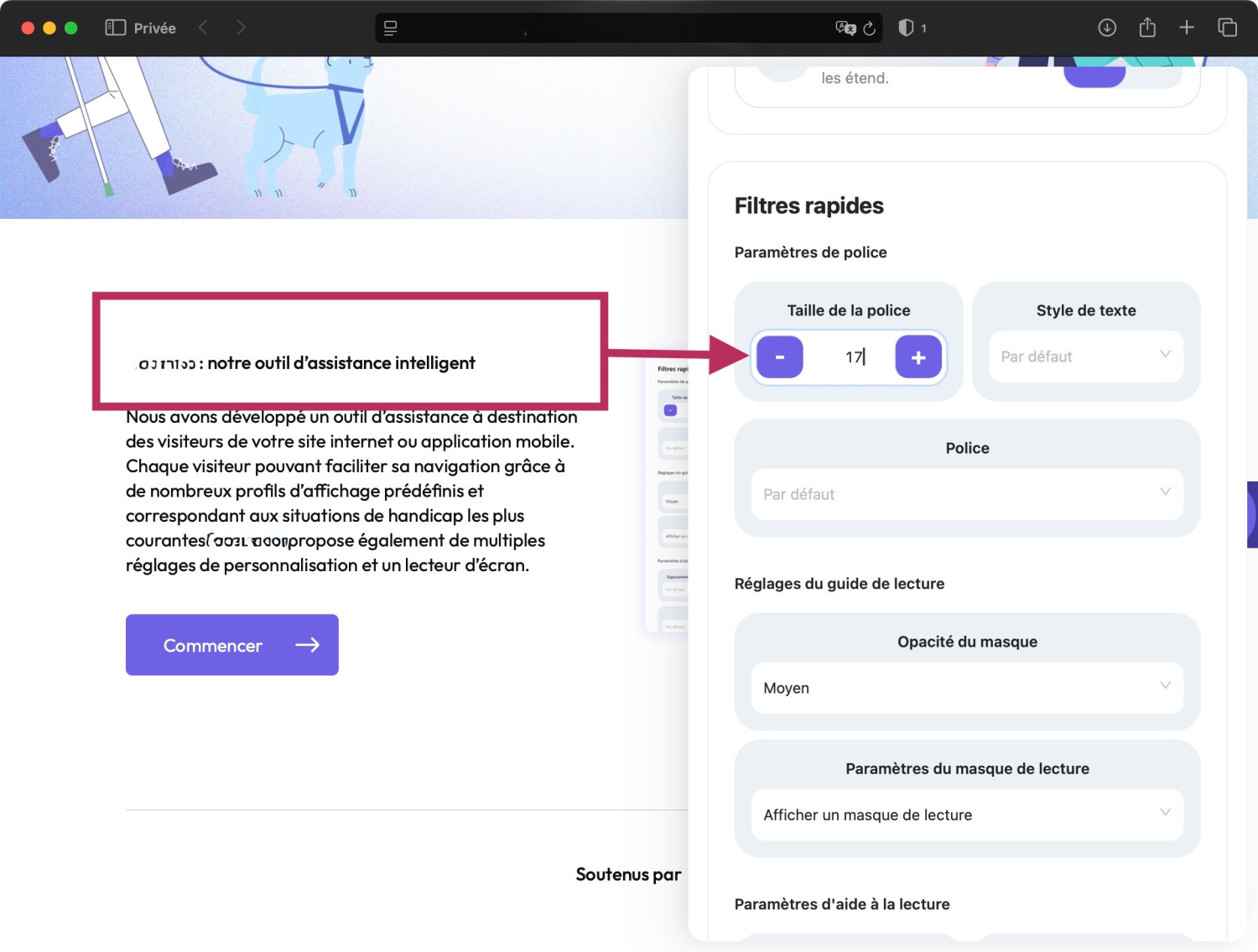The height and width of the screenshot is (952, 1258).
Task: Click the "Réglages du guide de lecture" label
Action: [840, 584]
